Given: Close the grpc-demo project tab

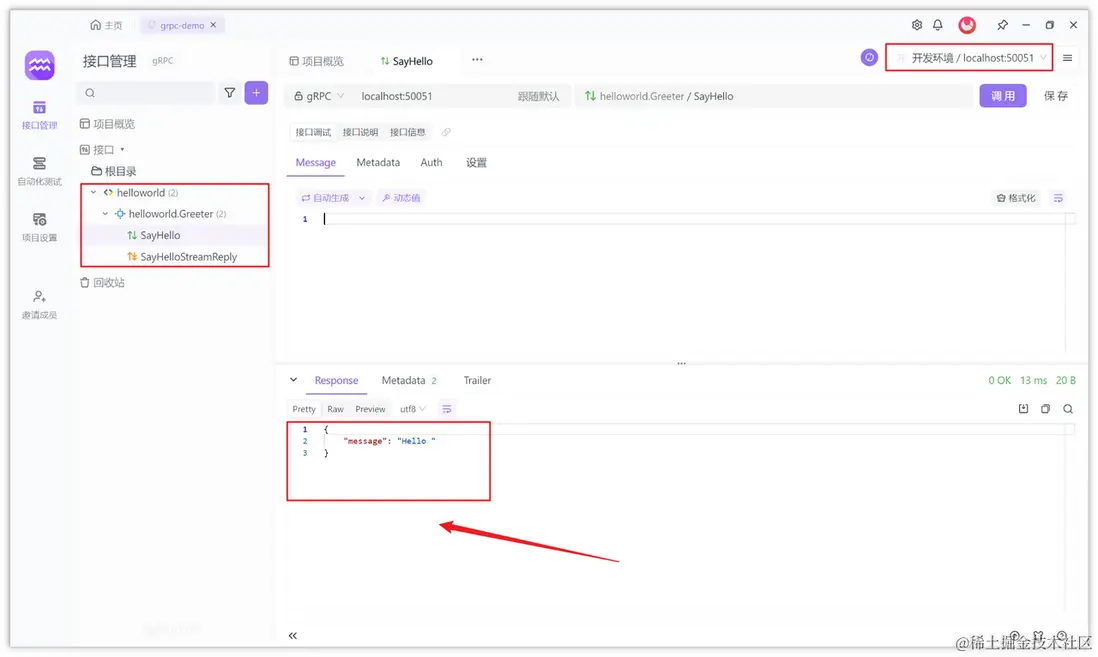Looking at the screenshot, I should coord(214,25).
